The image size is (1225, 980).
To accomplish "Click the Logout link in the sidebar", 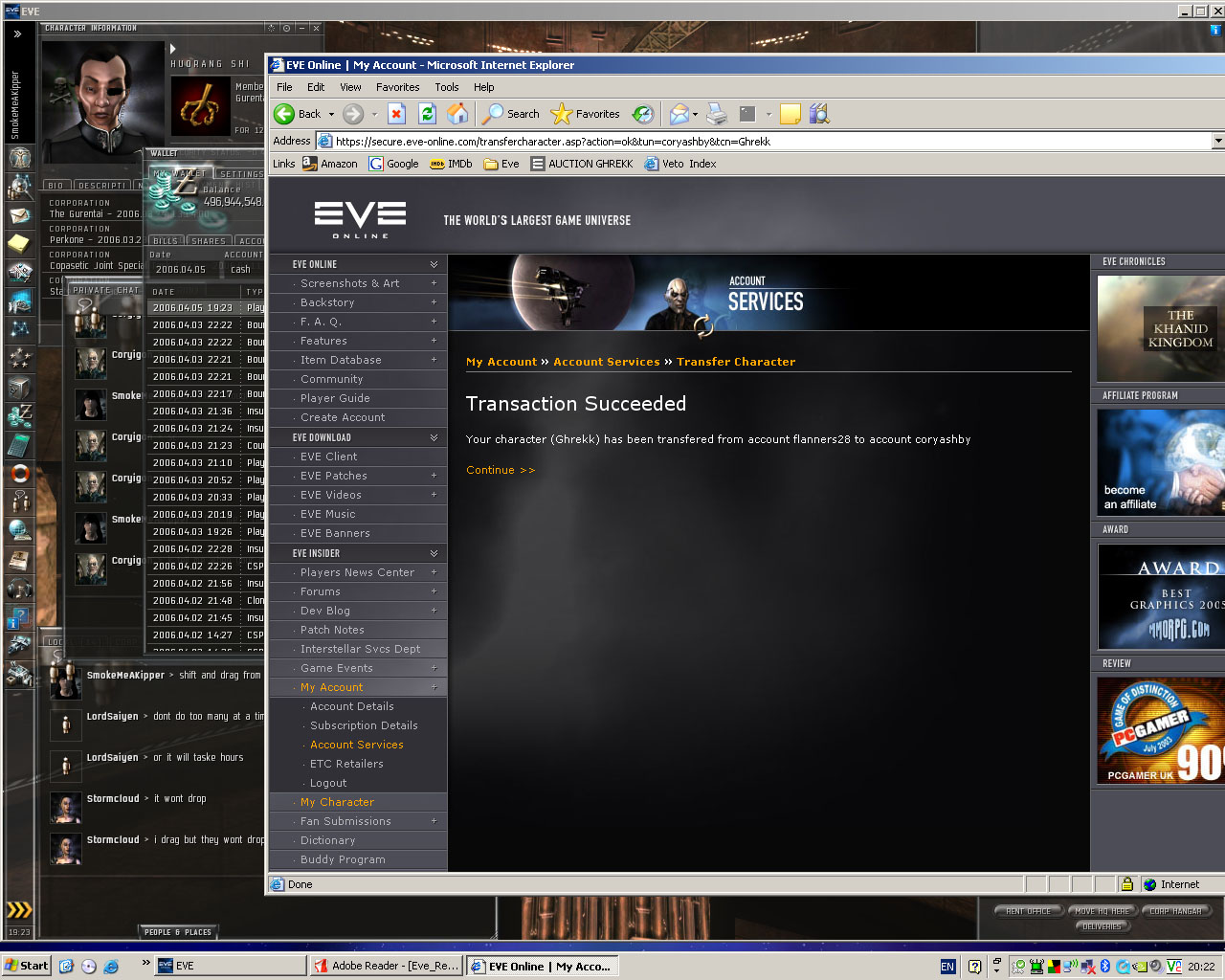I will pos(328,783).
